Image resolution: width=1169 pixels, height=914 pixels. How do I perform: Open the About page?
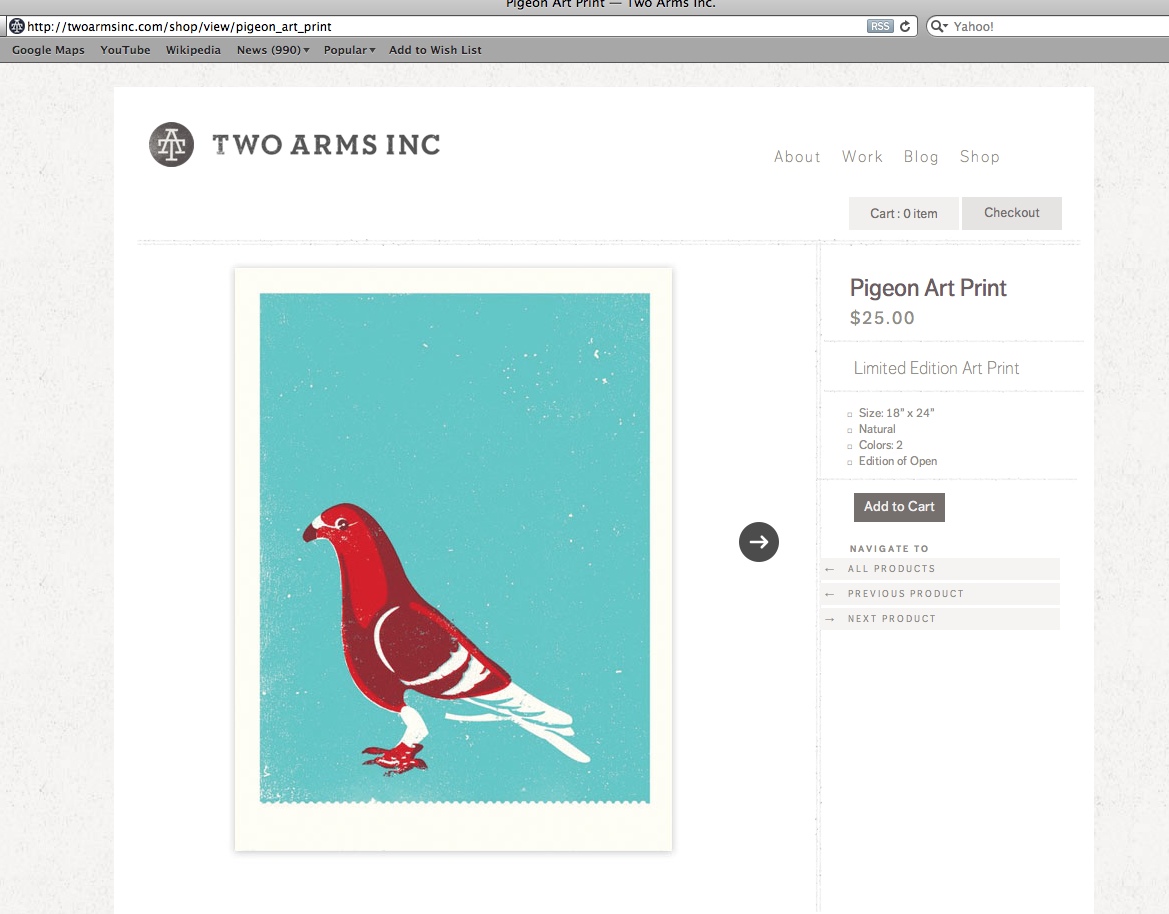tap(797, 157)
